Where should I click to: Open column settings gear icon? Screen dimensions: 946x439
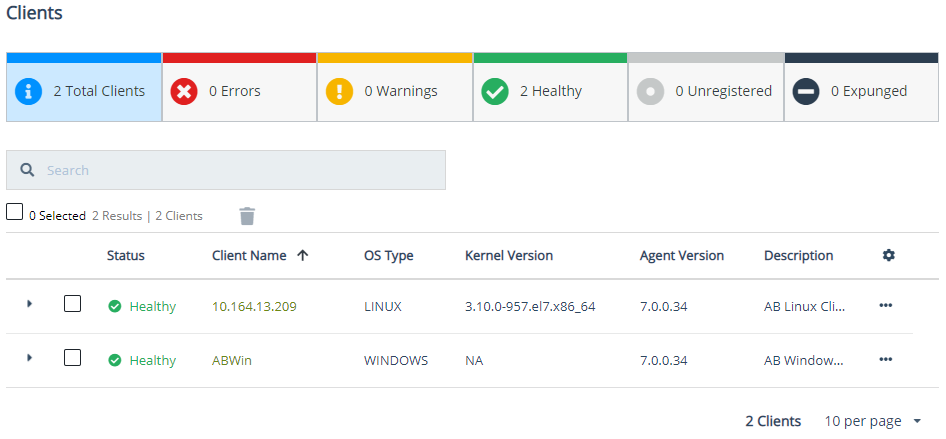click(x=888, y=255)
